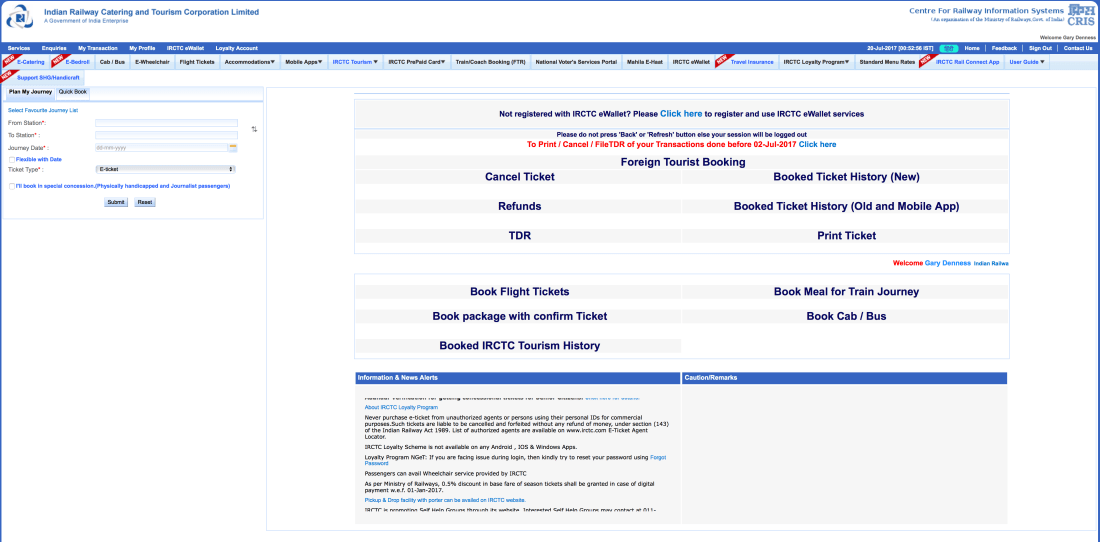Open the Enquiries menu
Image resolution: width=1100 pixels, height=542 pixels.
(54, 48)
